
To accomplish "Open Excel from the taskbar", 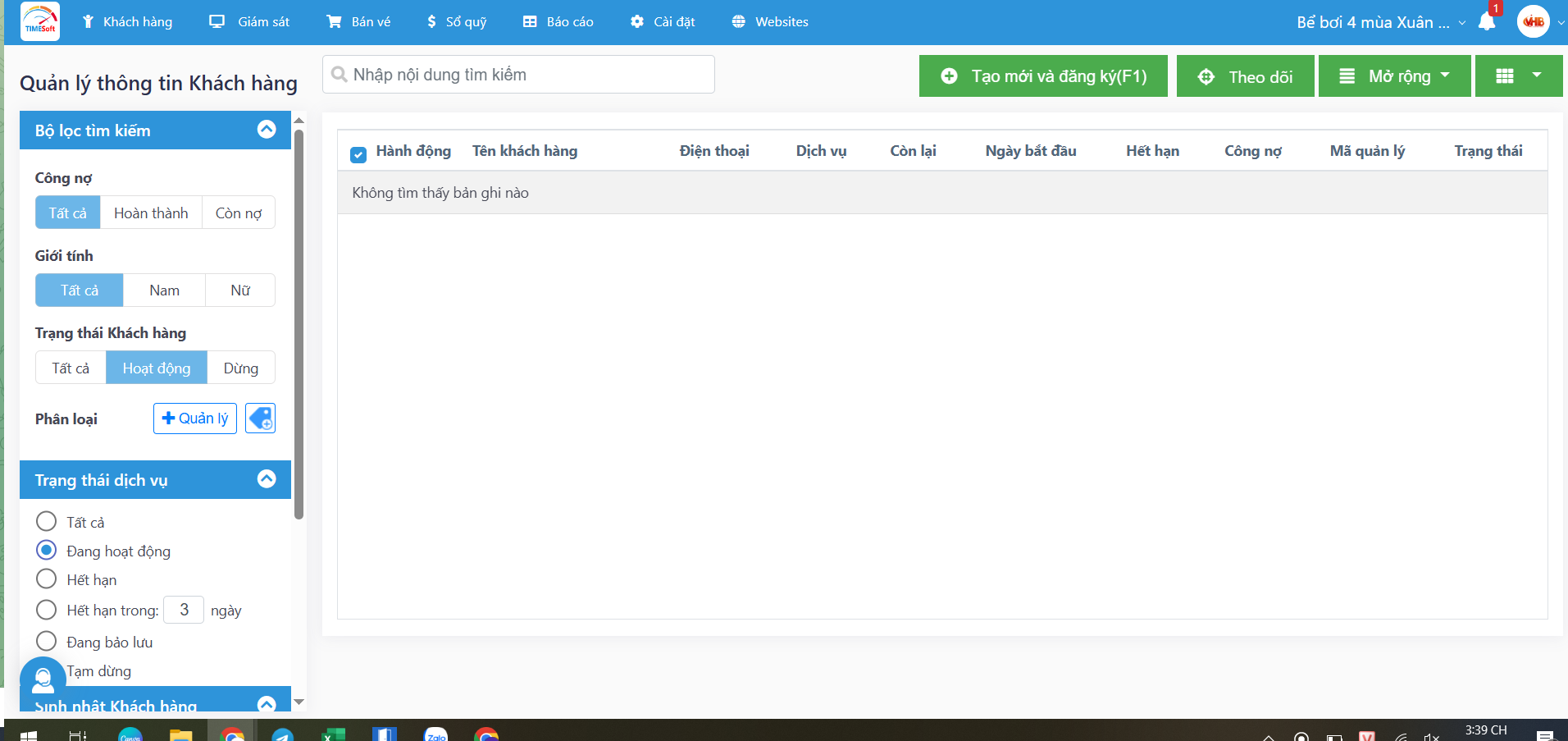I will [x=333, y=734].
